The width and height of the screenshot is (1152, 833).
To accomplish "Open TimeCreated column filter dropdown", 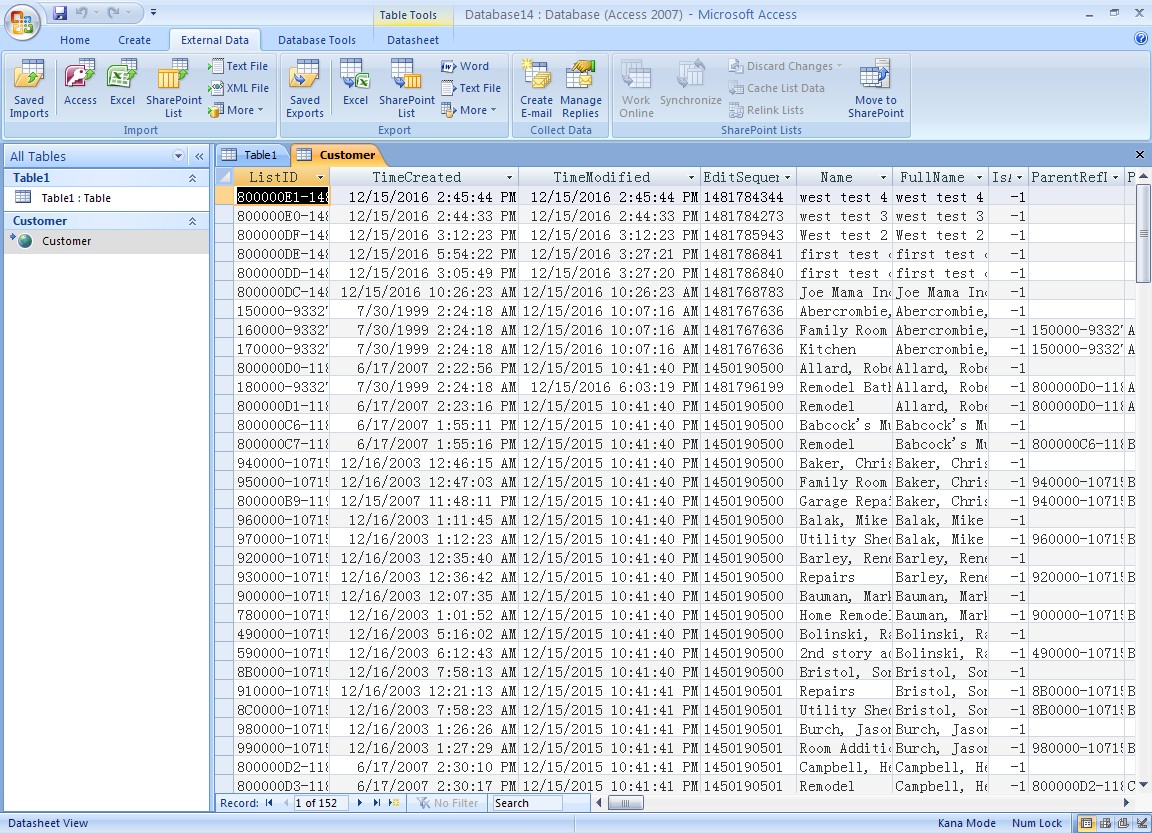I will 509,177.
